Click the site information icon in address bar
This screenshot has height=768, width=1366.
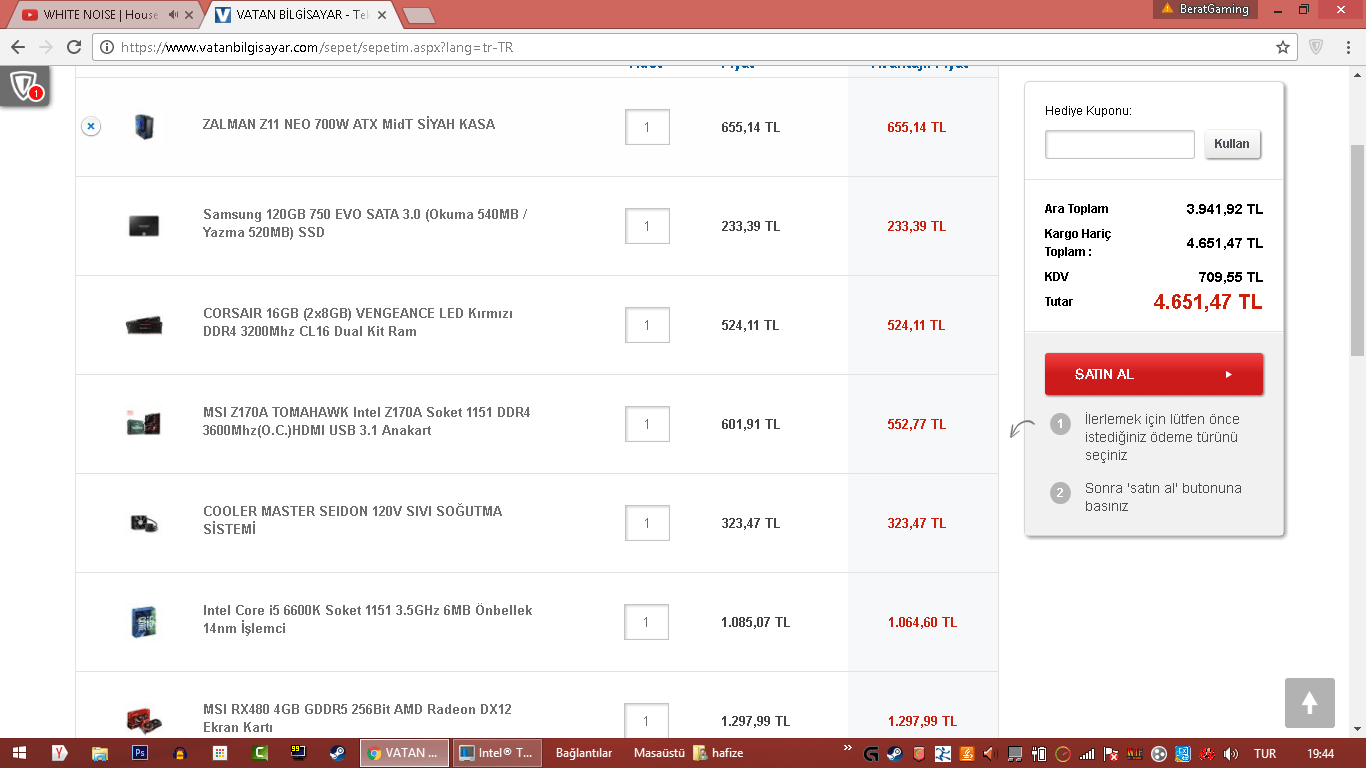coord(107,47)
